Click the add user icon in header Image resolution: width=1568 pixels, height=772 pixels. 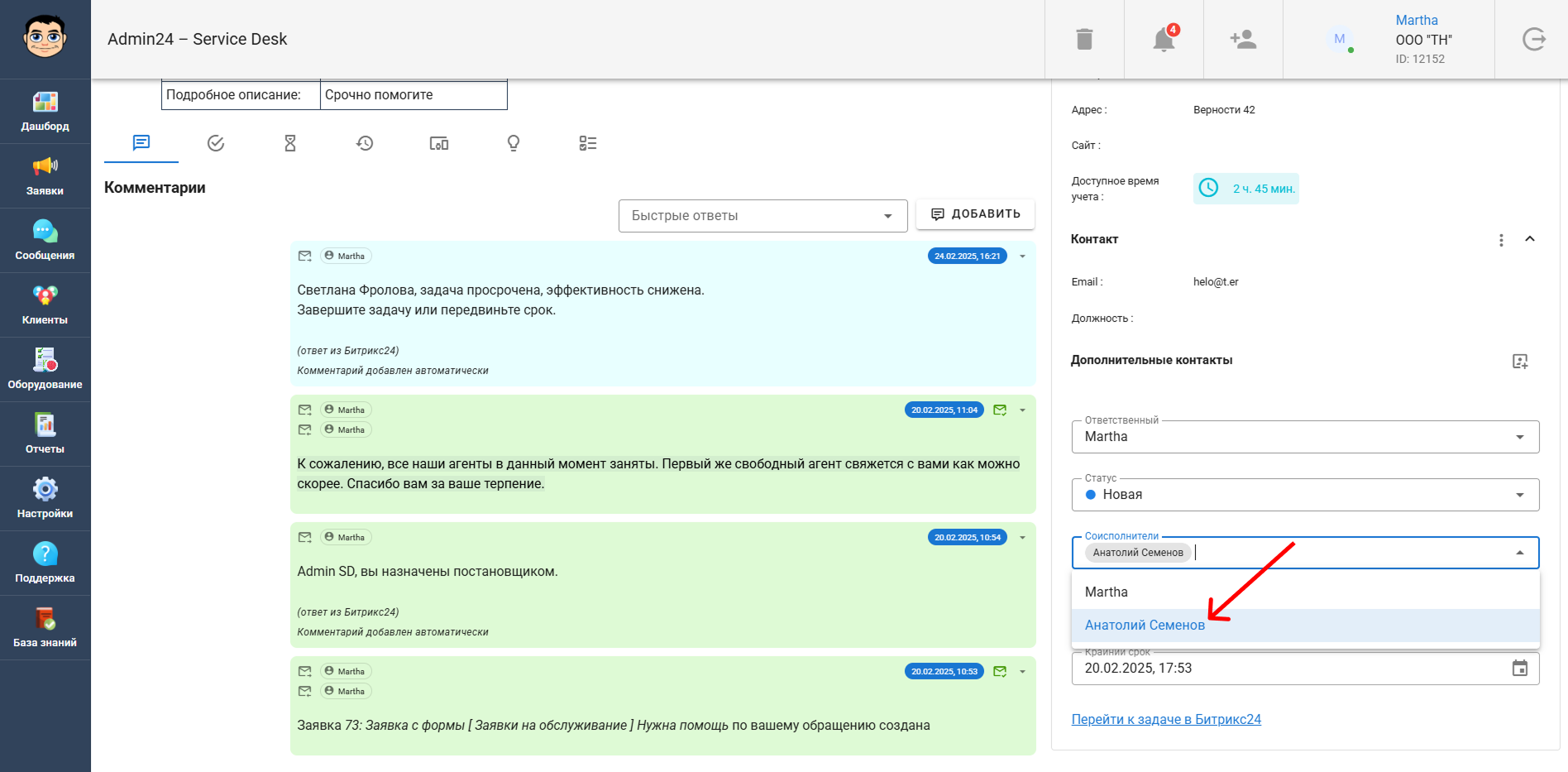[x=1243, y=39]
